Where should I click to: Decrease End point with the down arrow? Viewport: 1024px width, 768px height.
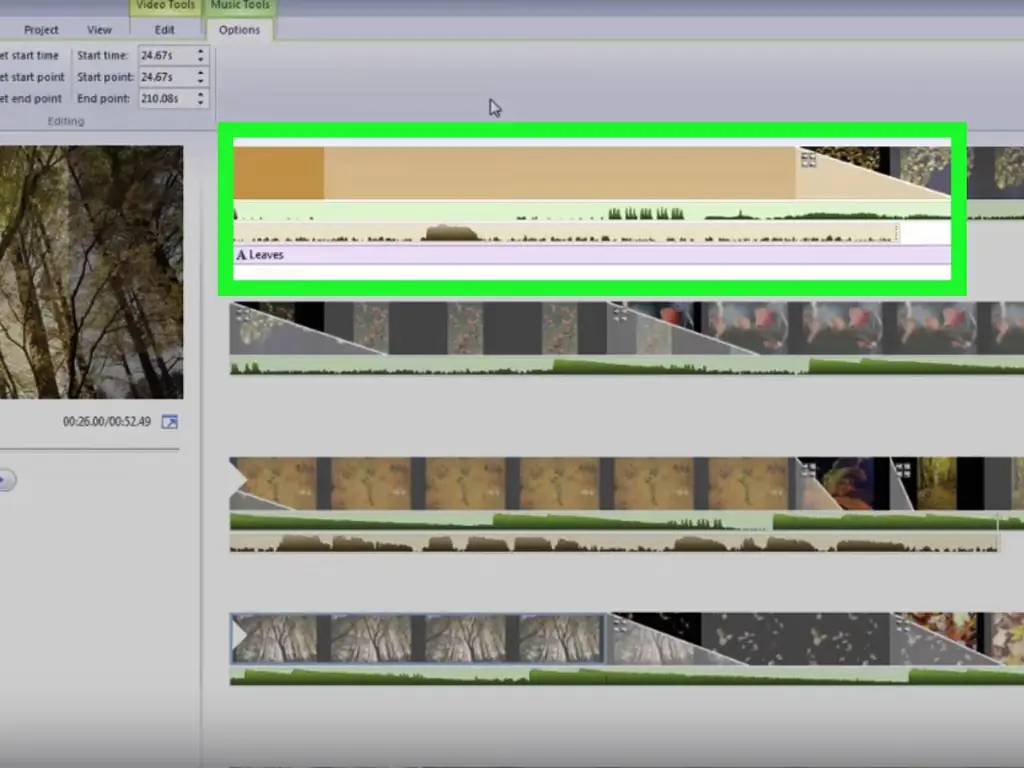pos(200,103)
